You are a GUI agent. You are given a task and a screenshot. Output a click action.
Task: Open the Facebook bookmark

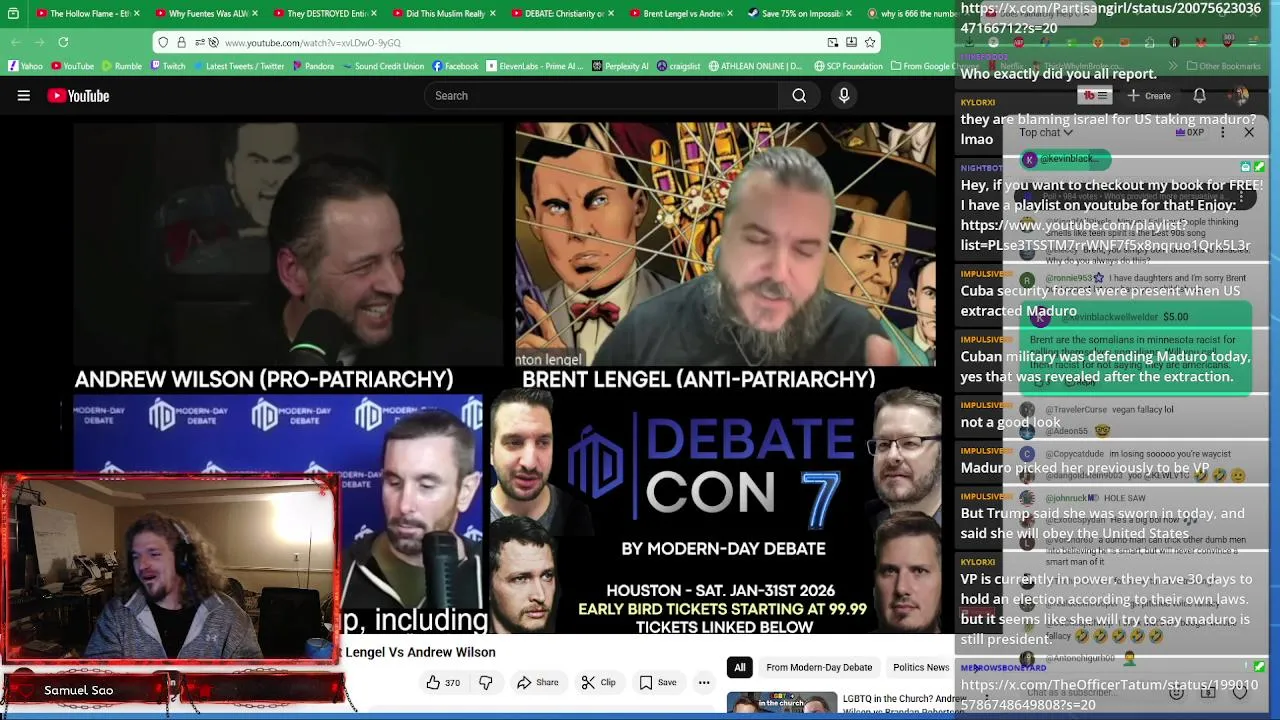click(455, 66)
